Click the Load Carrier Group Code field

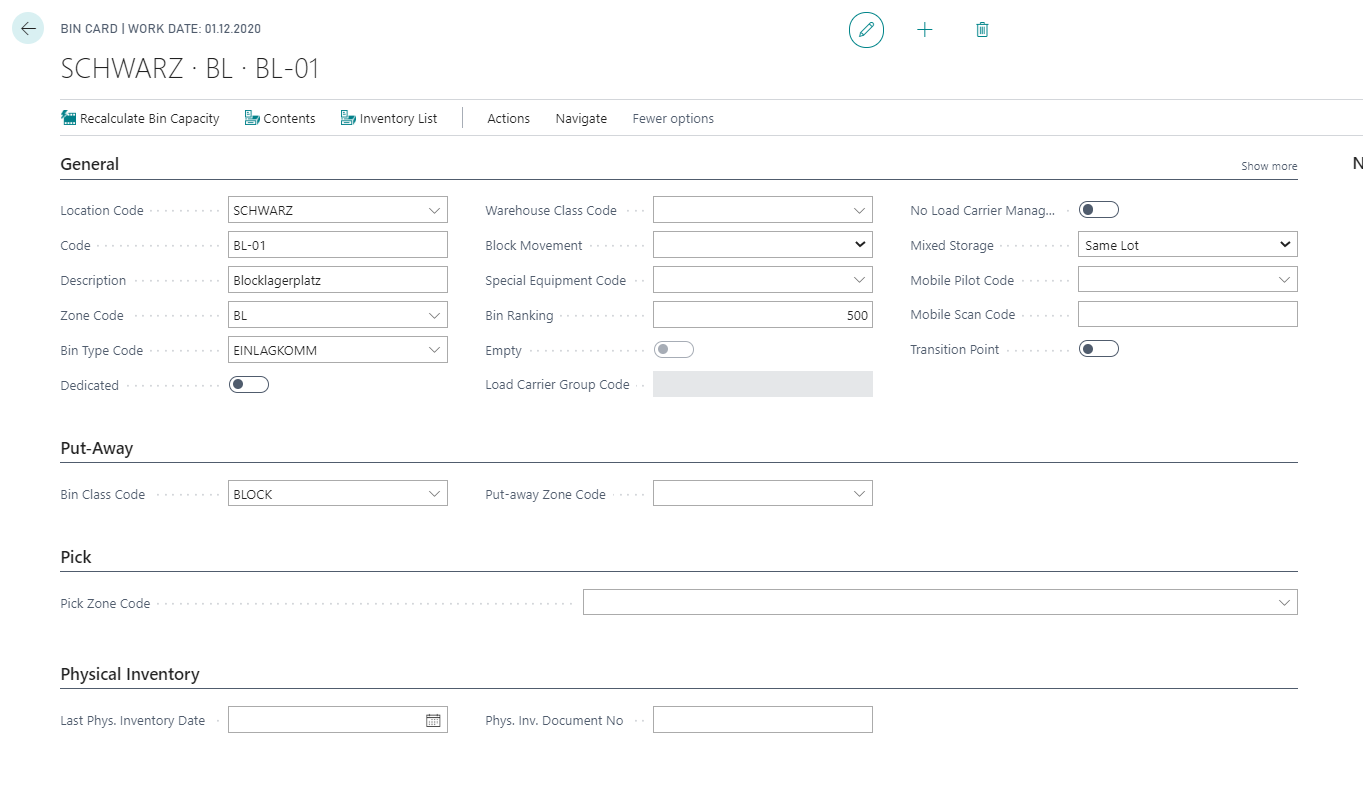(x=763, y=384)
